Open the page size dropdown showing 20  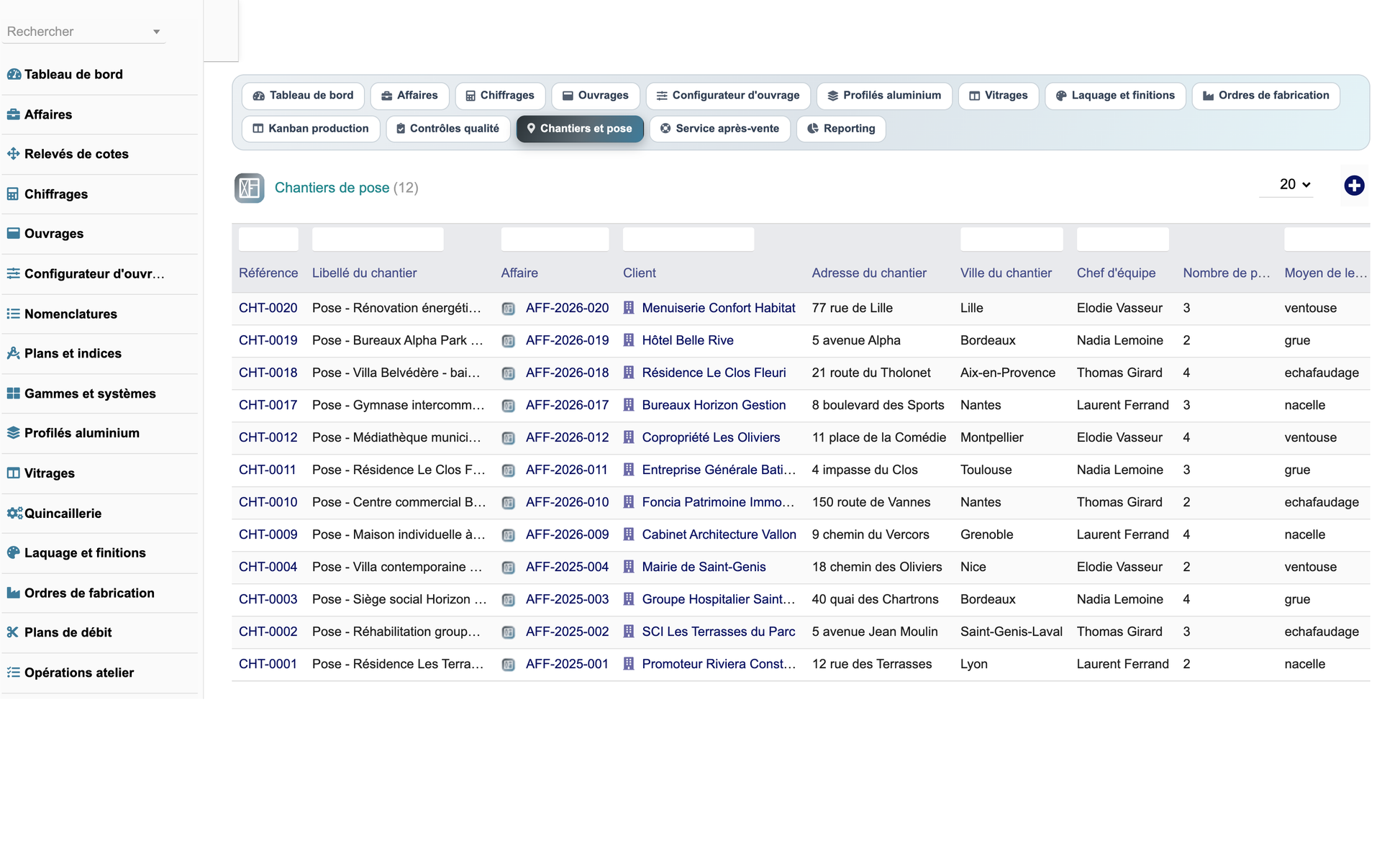[x=1294, y=185]
